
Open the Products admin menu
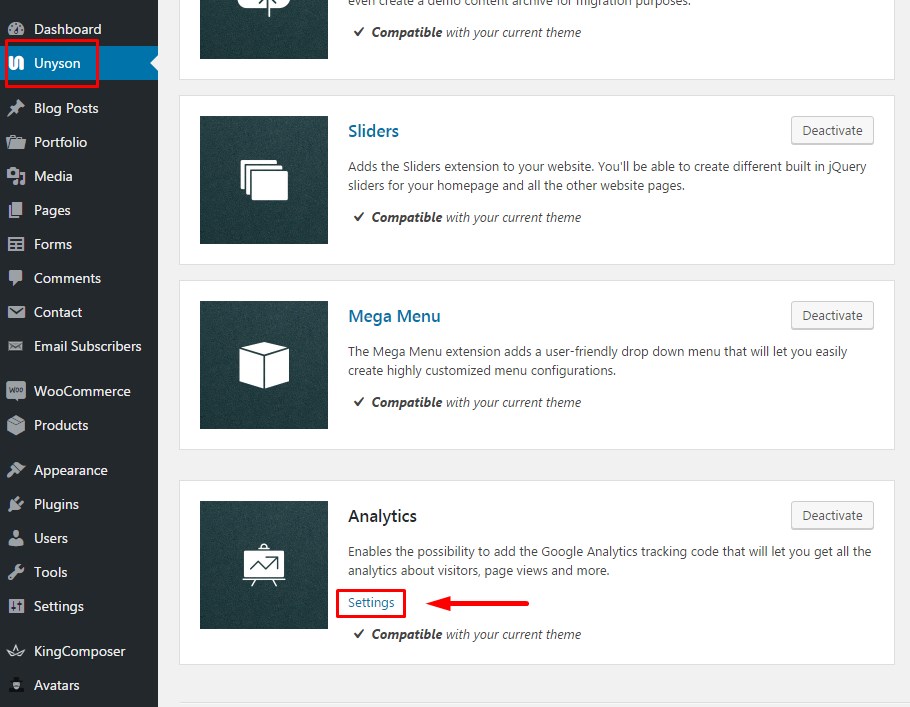pyautogui.click(x=61, y=425)
